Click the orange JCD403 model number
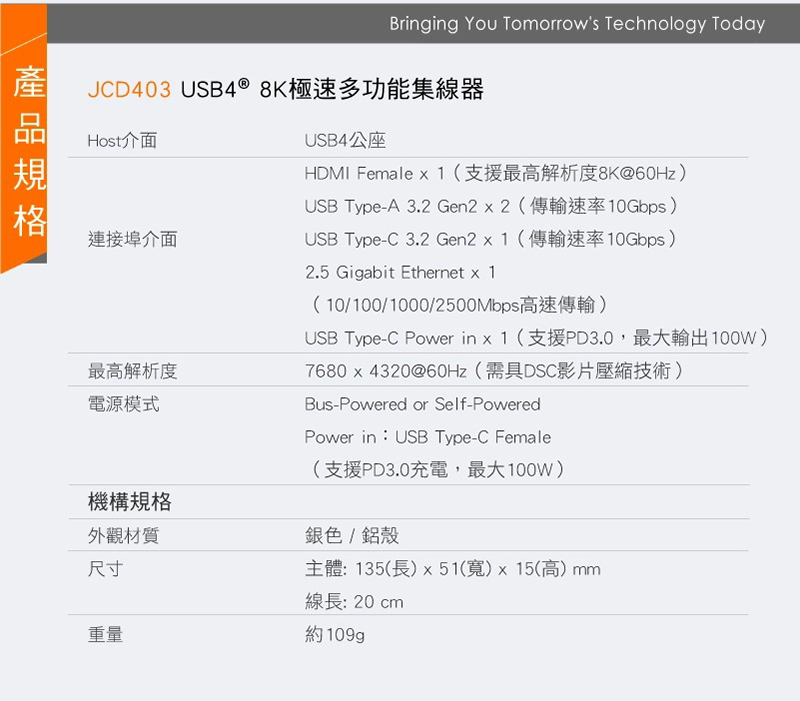This screenshot has height=701, width=800. [129, 90]
